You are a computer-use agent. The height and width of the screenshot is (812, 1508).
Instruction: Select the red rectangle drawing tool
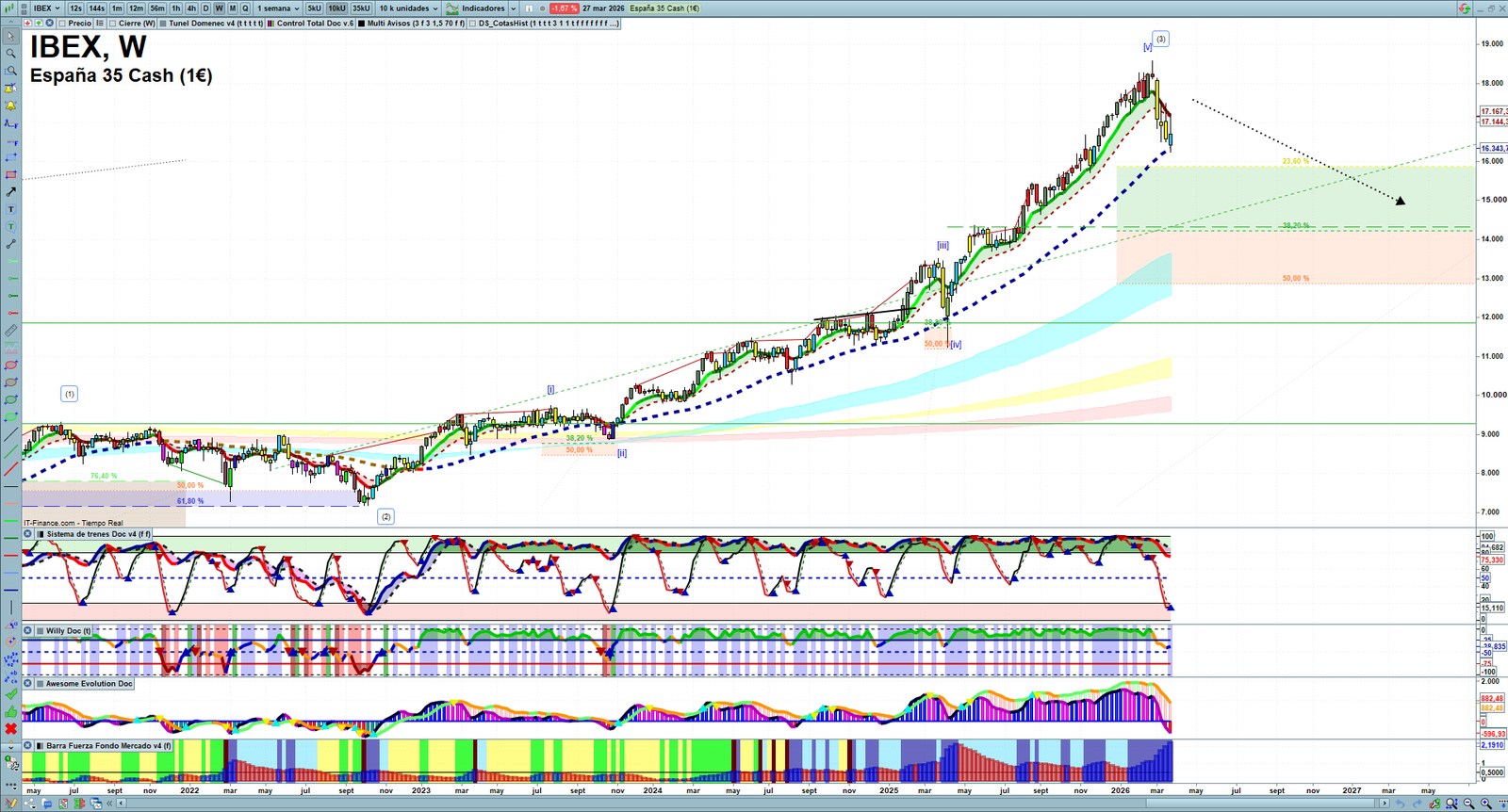pos(11,175)
